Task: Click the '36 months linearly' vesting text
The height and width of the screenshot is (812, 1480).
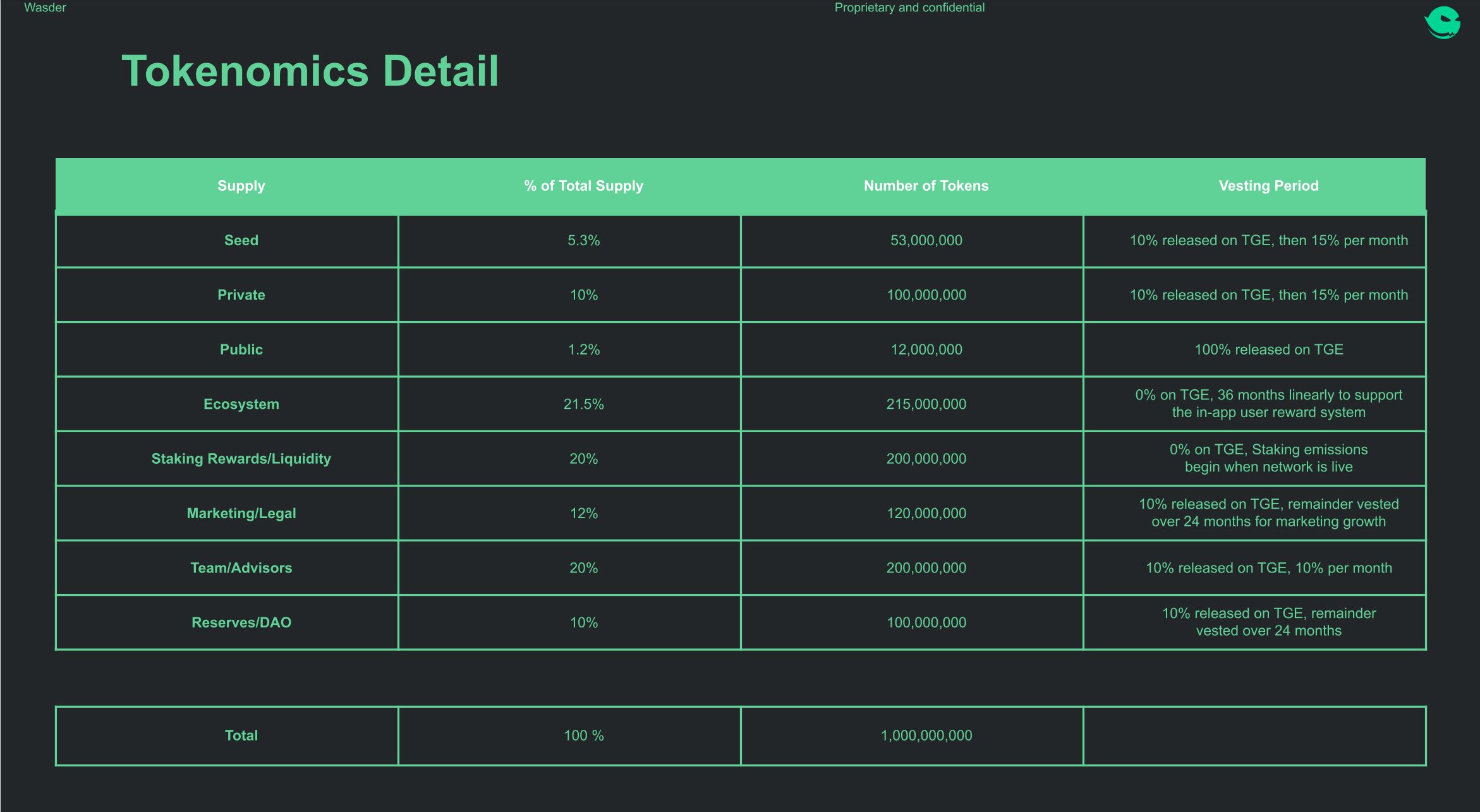Action: point(1269,404)
